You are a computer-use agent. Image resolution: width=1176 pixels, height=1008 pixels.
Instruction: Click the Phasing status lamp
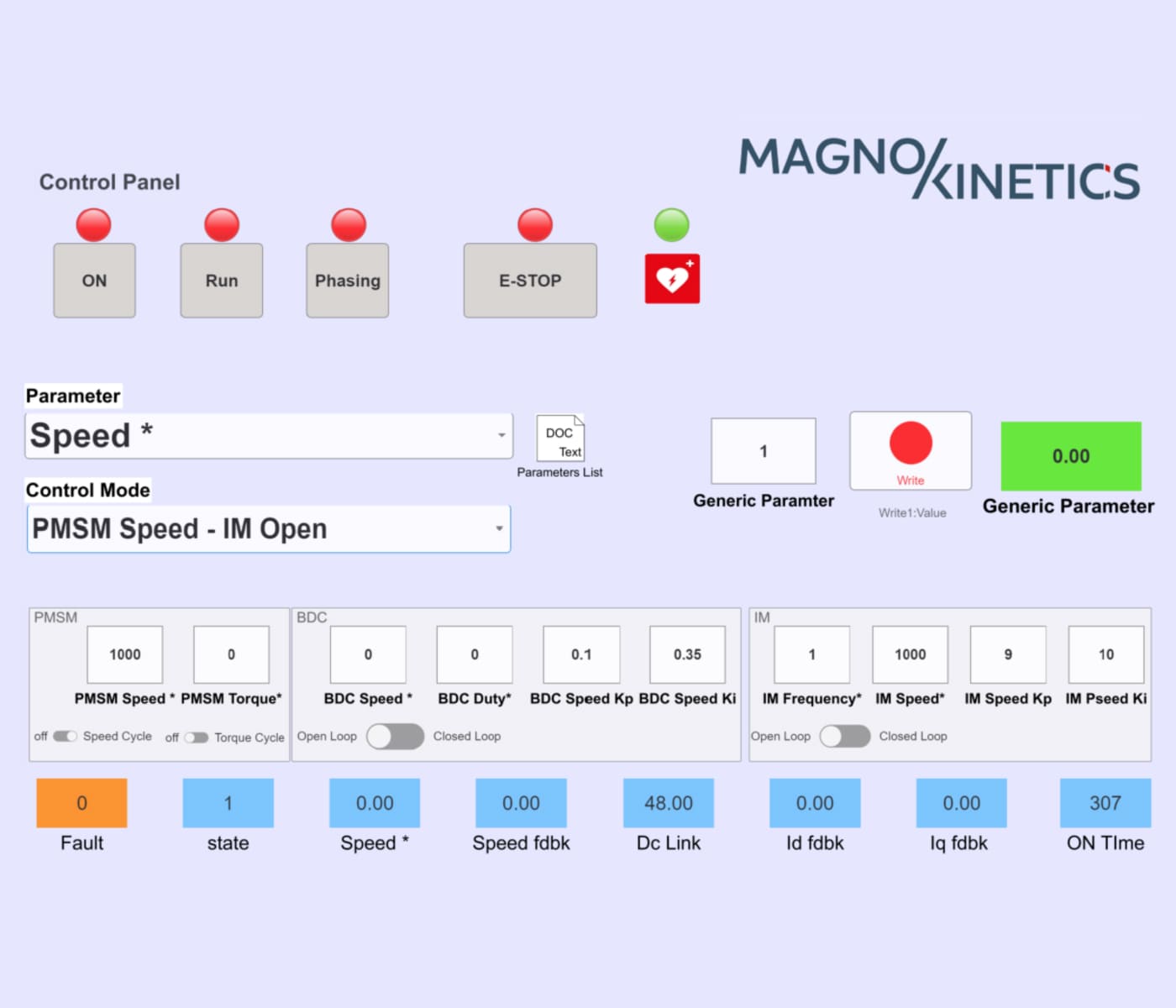(346, 224)
